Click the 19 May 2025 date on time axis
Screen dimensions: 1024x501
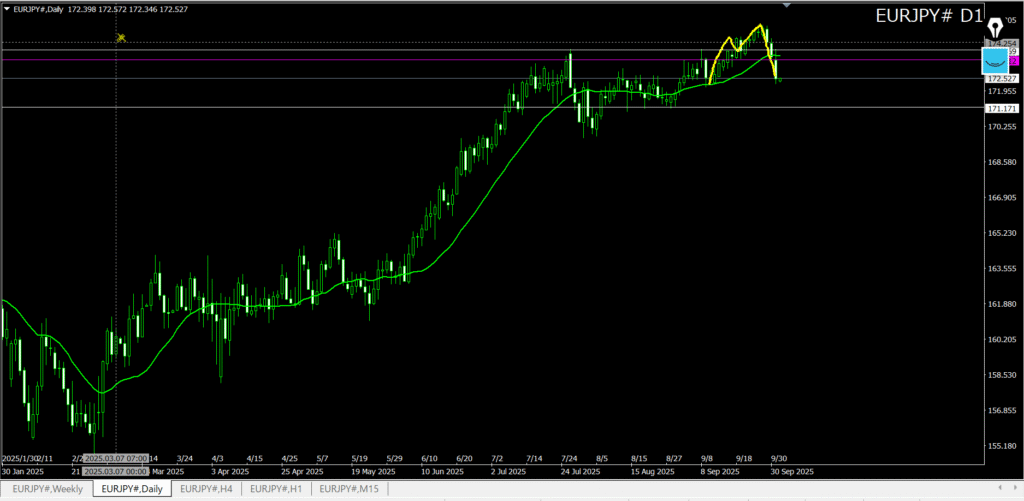[367, 470]
